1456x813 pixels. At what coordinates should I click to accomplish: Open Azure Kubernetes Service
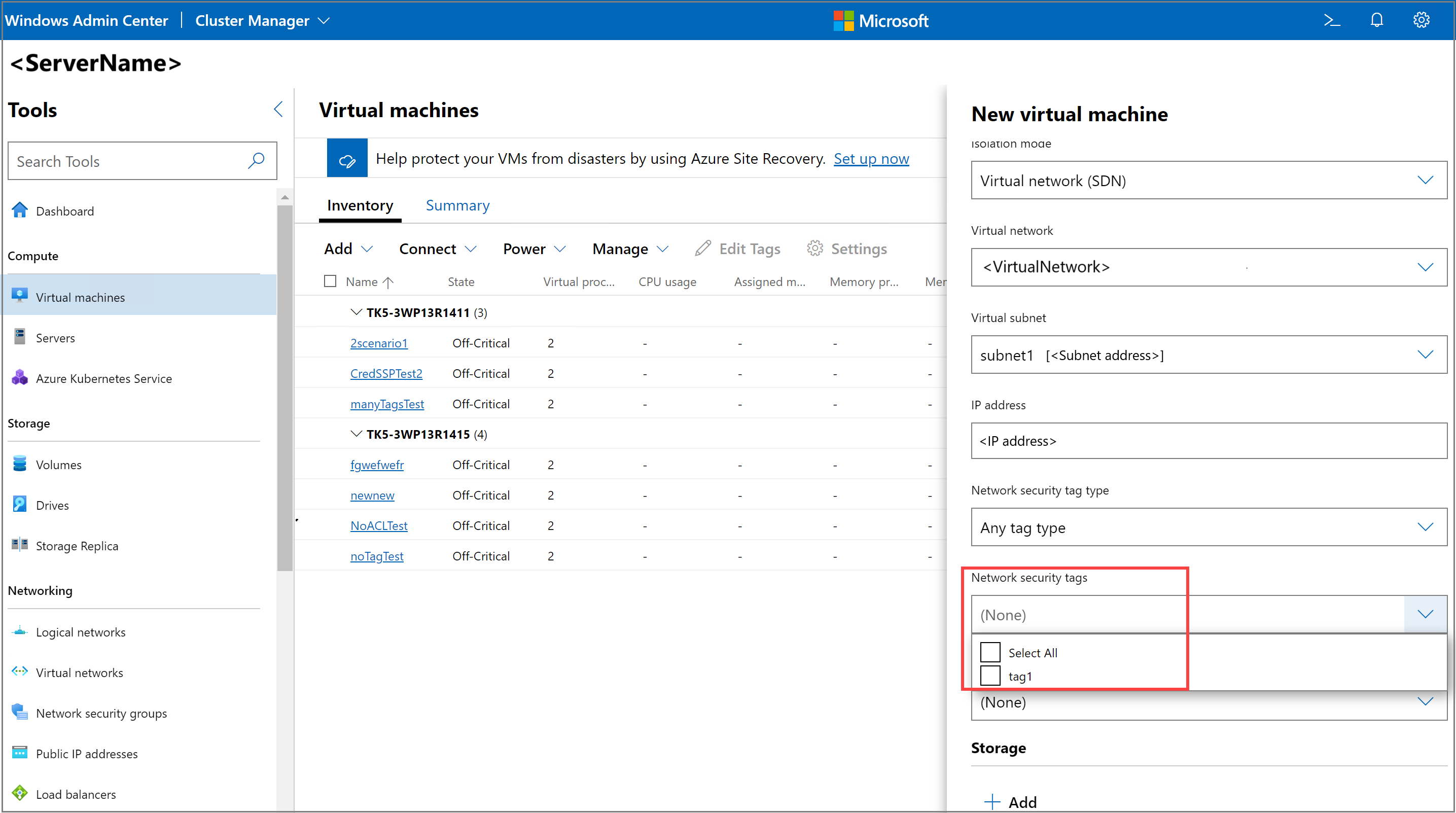[104, 378]
